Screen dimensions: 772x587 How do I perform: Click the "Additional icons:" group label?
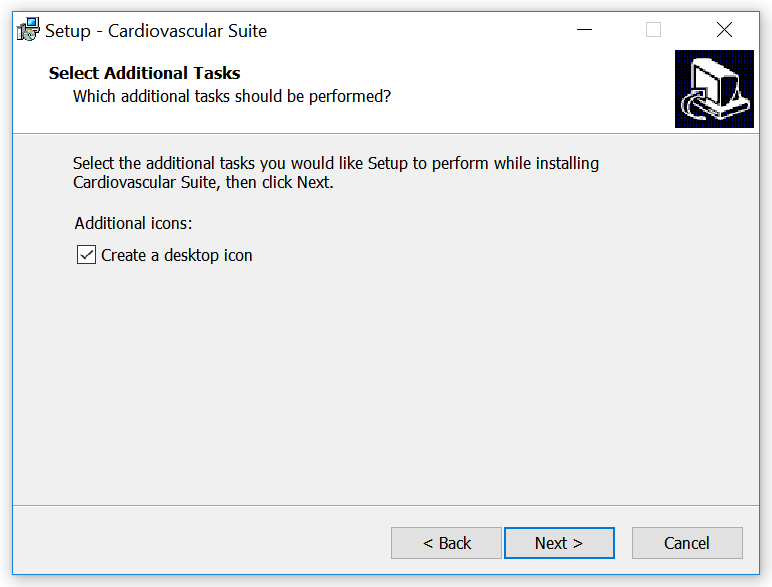pyautogui.click(x=133, y=223)
